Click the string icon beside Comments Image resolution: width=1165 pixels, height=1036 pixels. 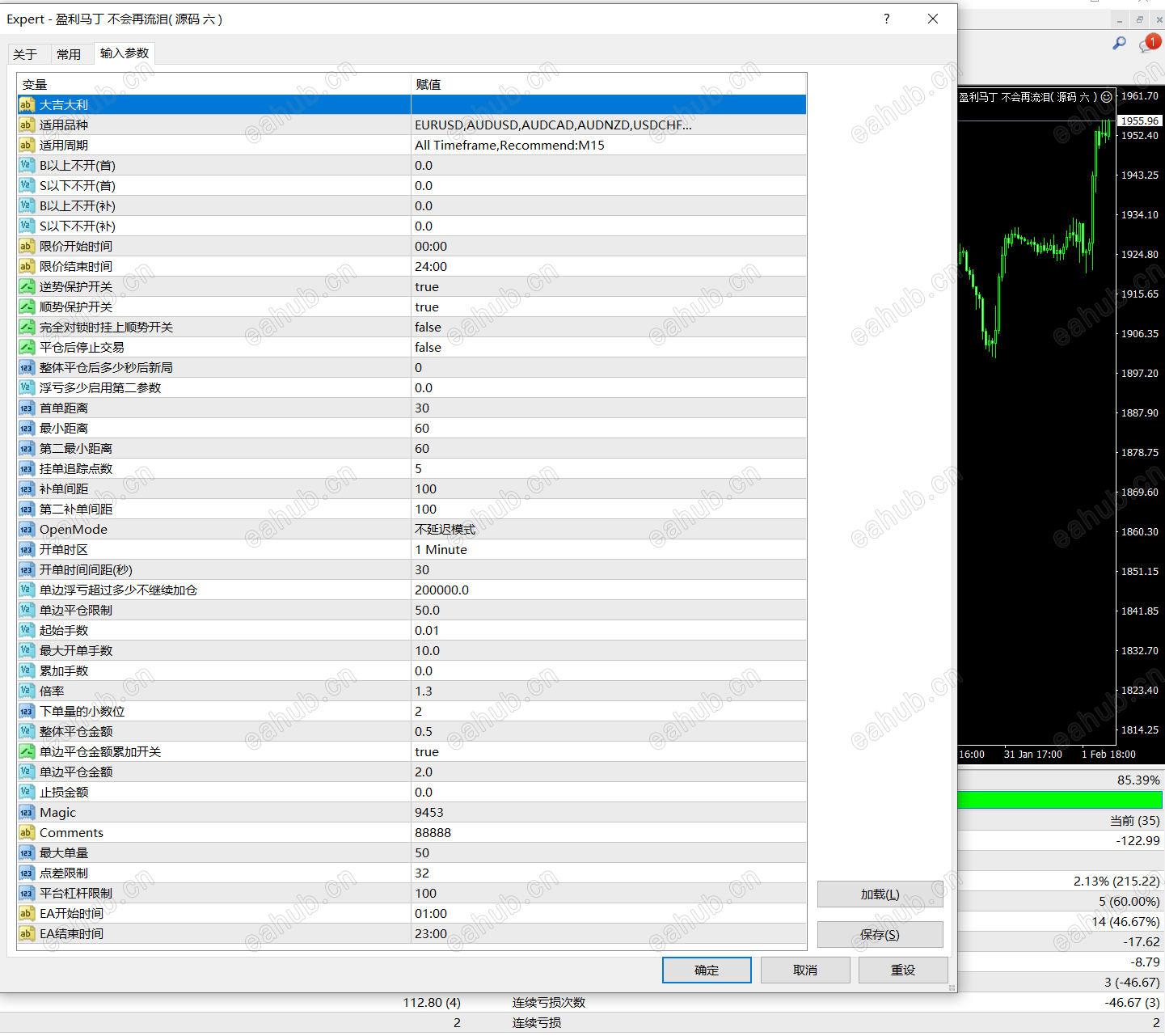pyautogui.click(x=27, y=832)
